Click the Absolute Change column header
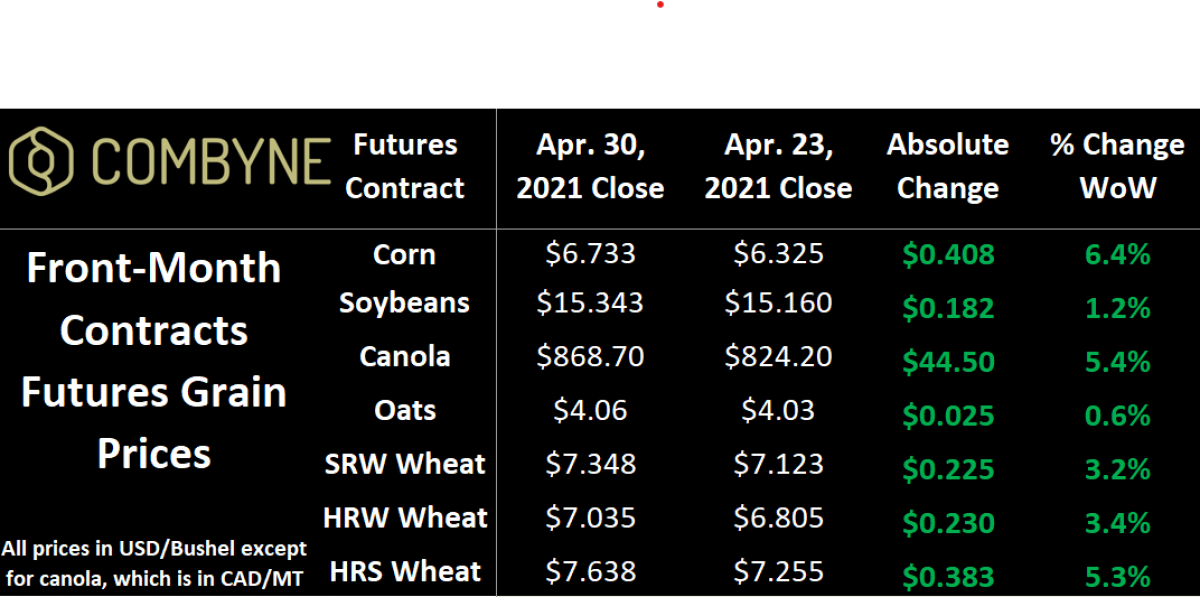The height and width of the screenshot is (597, 1200). pos(947,166)
